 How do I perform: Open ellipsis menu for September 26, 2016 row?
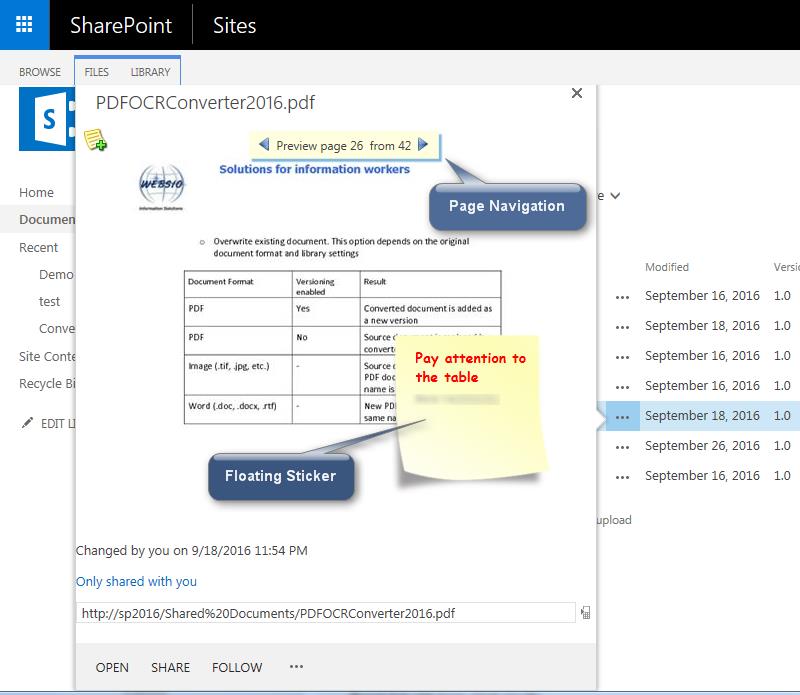[x=623, y=446]
